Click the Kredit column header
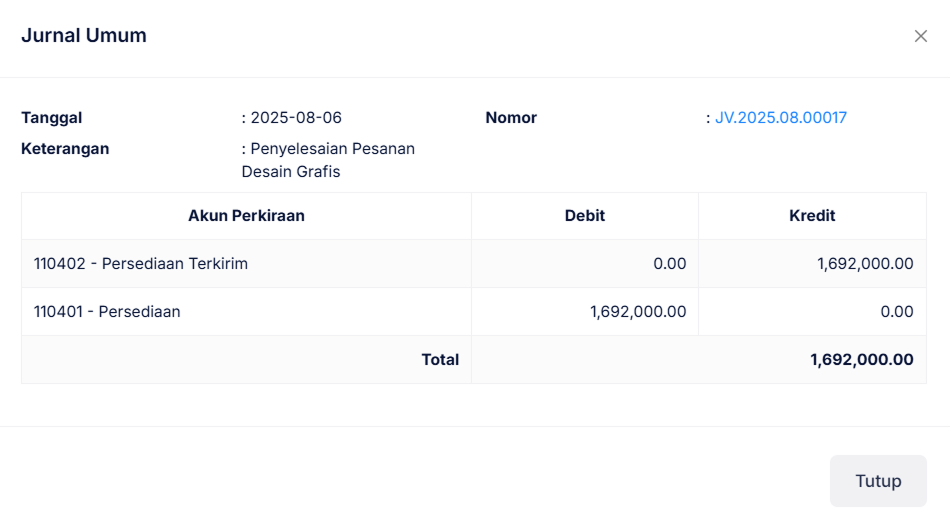 (812, 216)
